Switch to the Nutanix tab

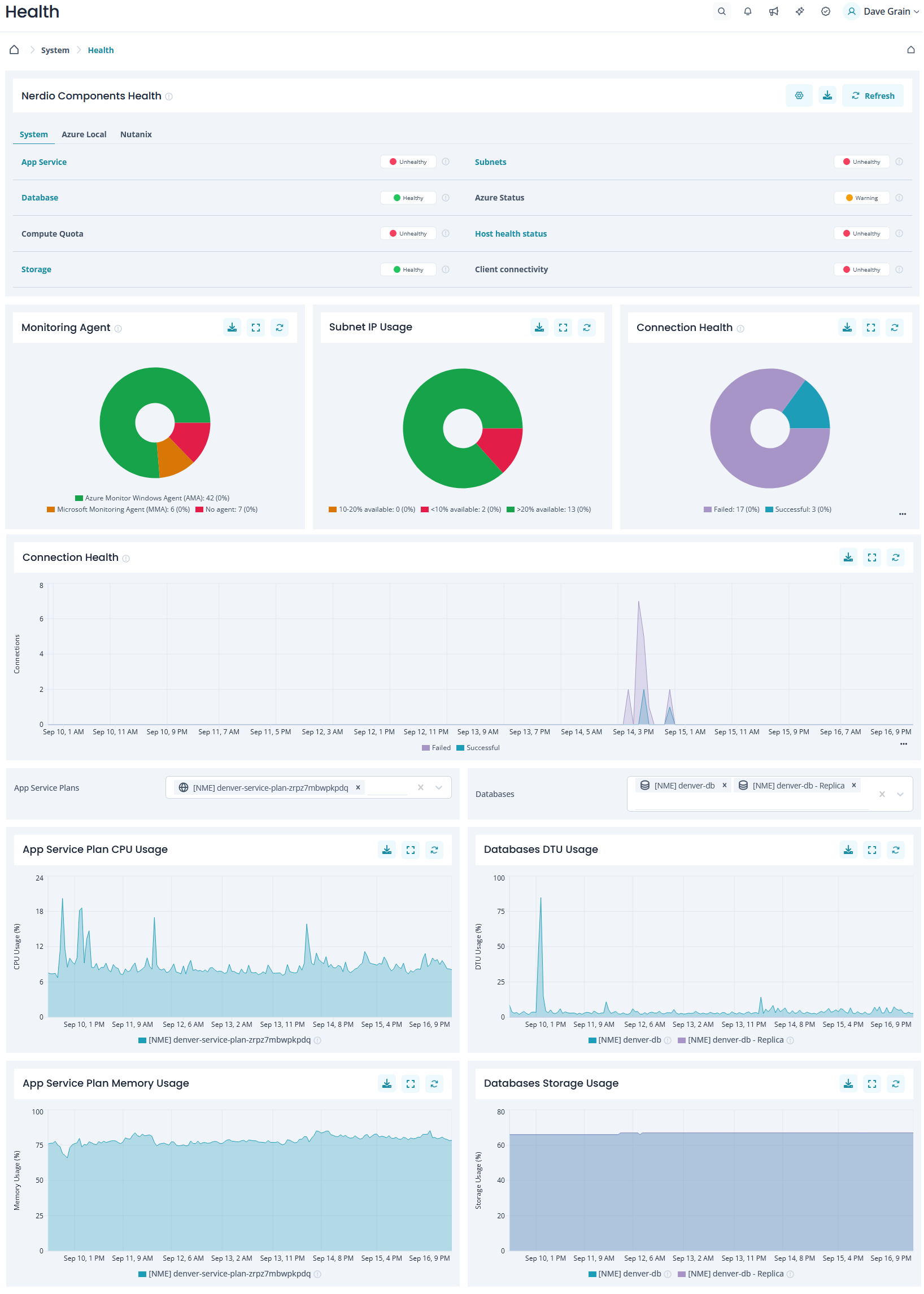(136, 134)
